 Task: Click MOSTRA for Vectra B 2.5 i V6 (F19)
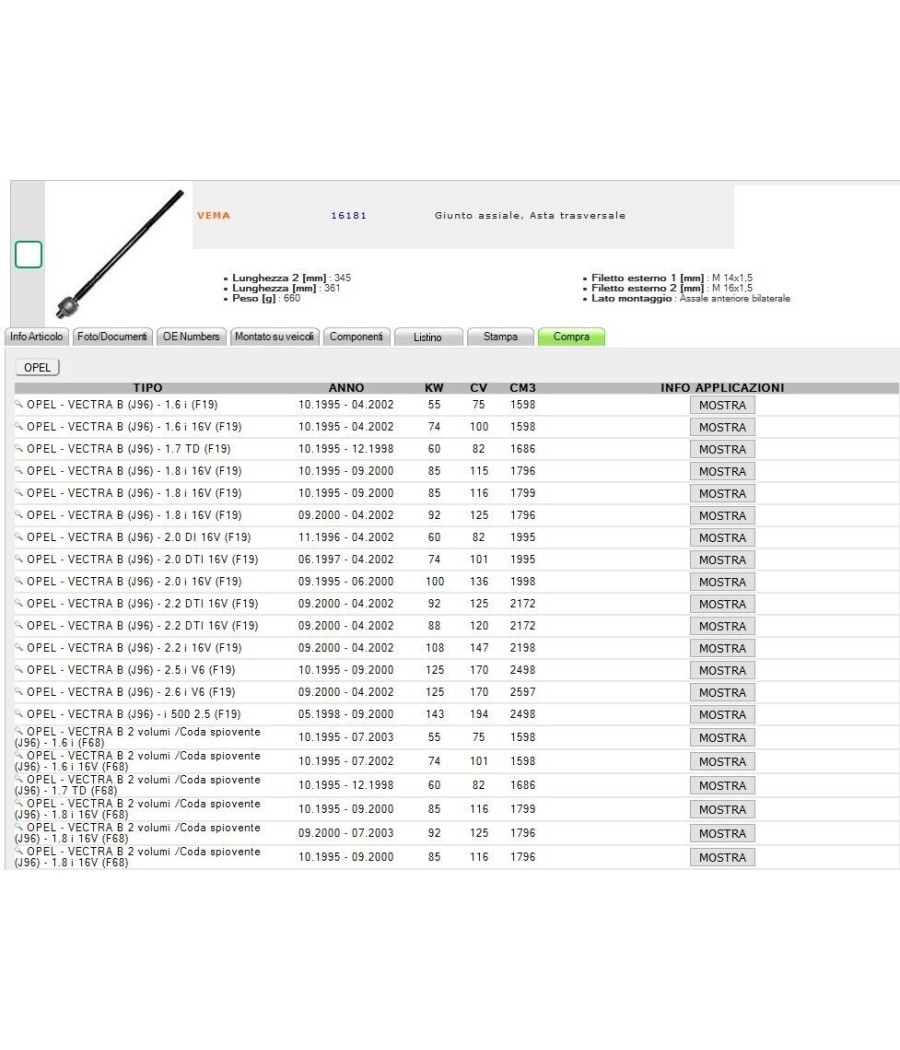(722, 670)
